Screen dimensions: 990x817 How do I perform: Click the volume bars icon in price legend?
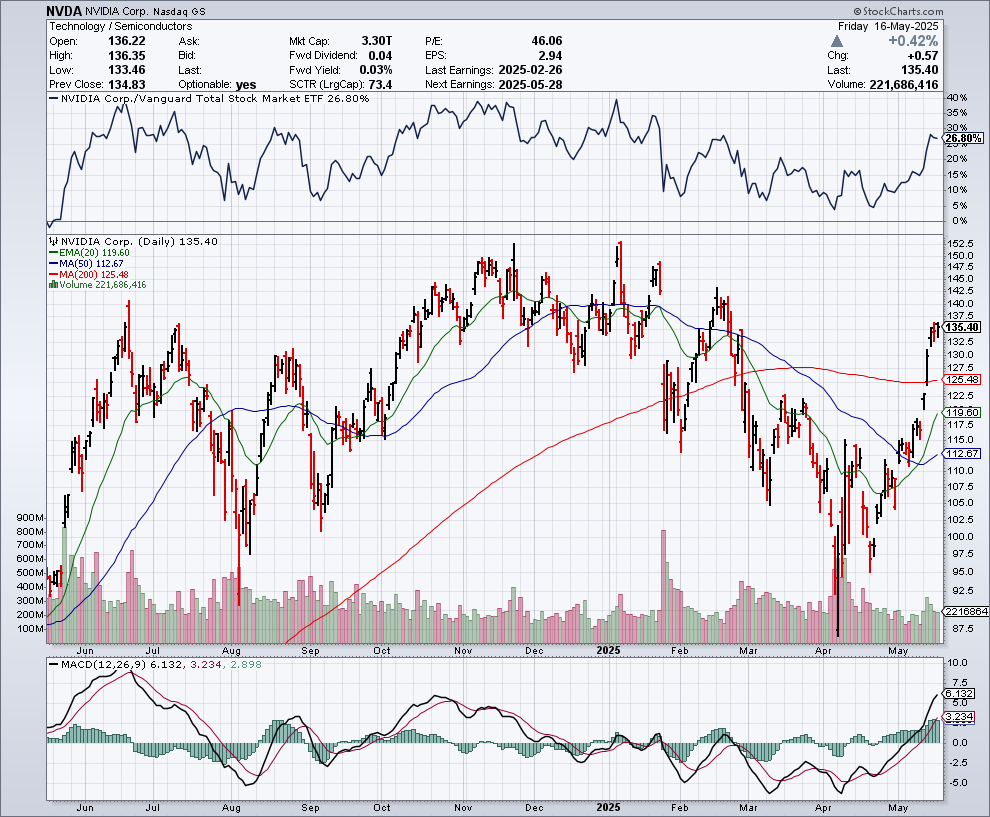tap(54, 285)
